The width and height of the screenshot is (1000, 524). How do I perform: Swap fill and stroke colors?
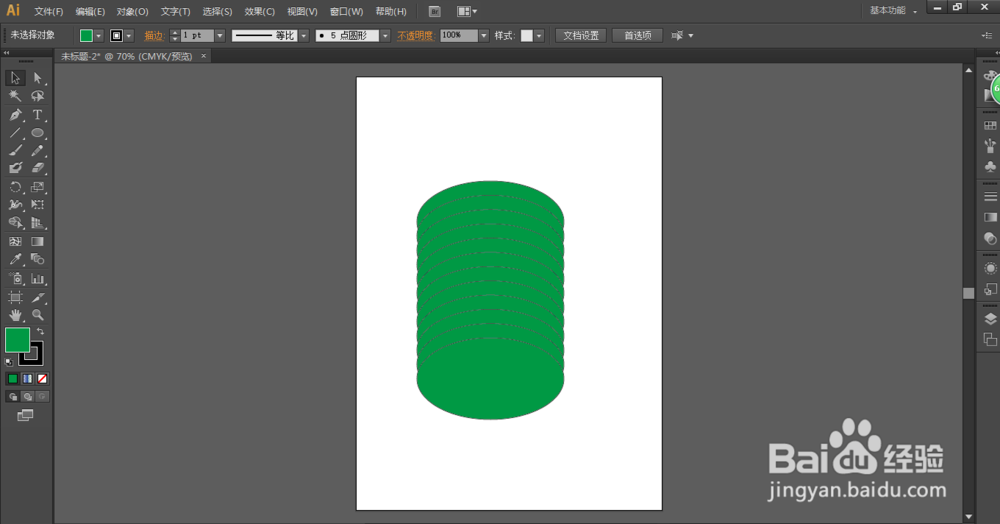(40, 331)
